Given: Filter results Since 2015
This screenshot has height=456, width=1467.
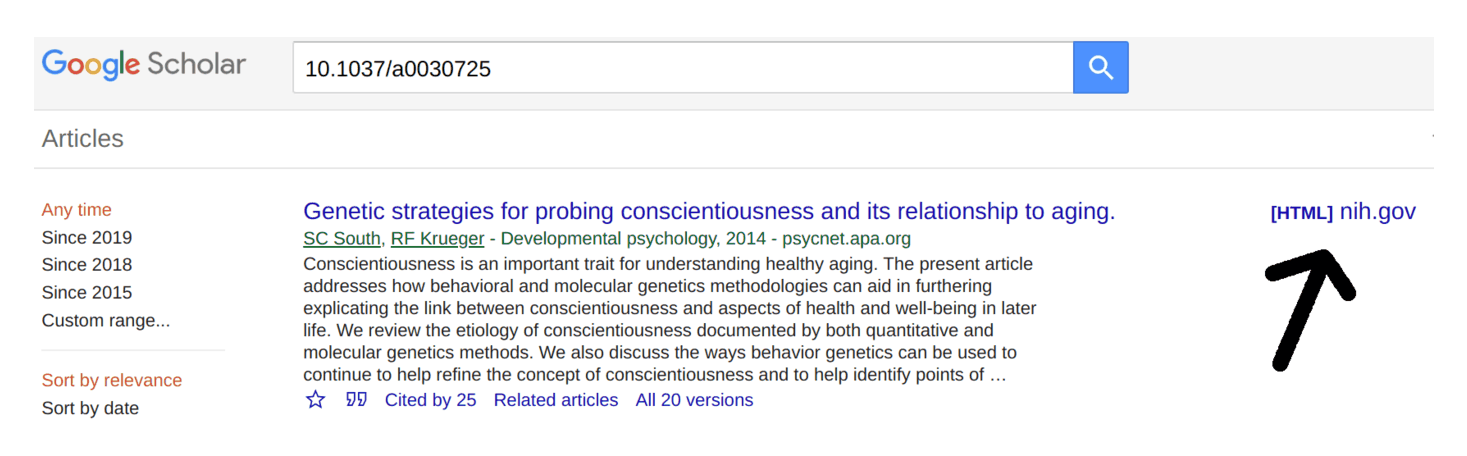Looking at the screenshot, I should pyautogui.click(x=87, y=293).
